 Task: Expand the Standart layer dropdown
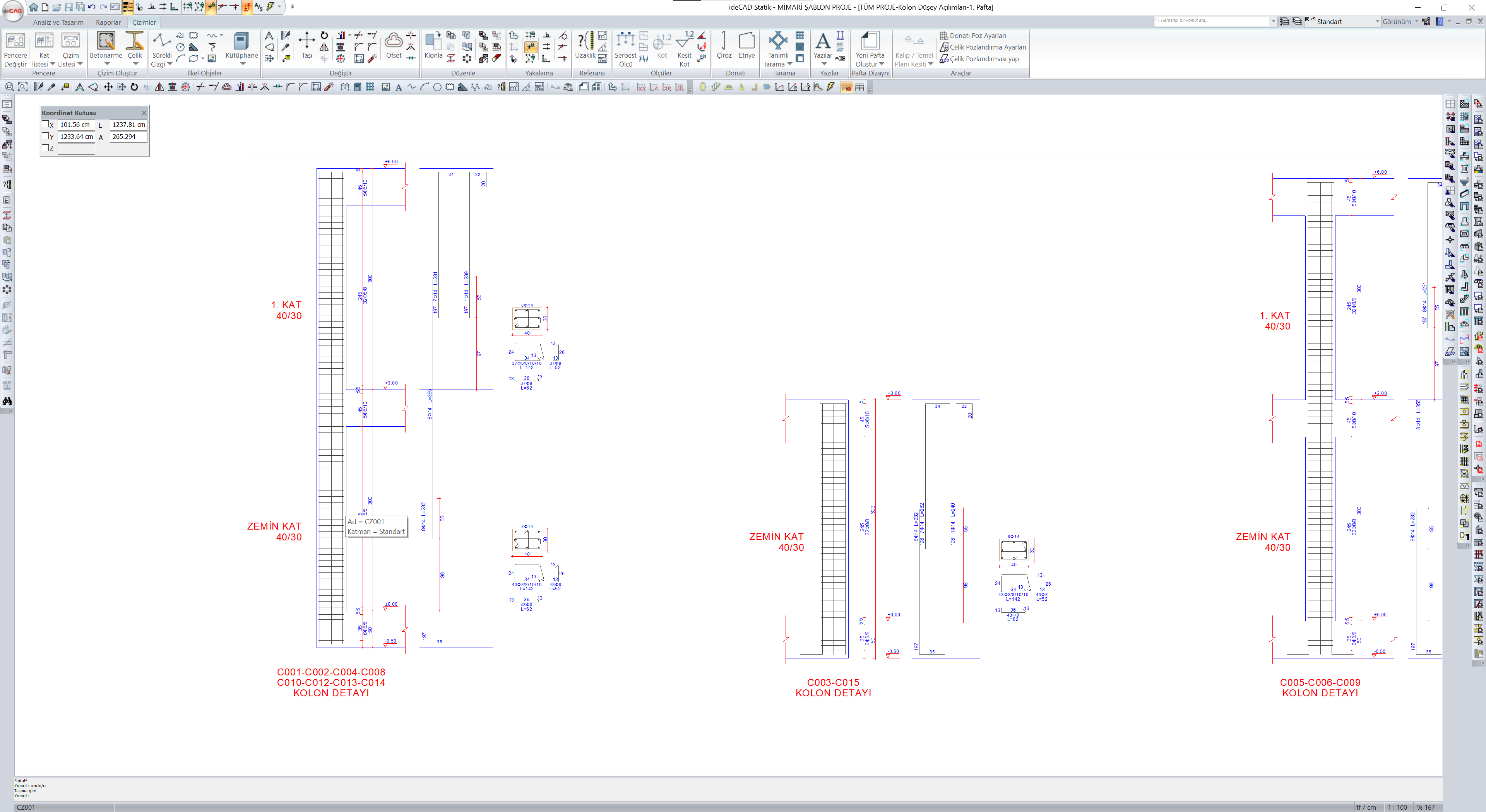click(x=1377, y=21)
